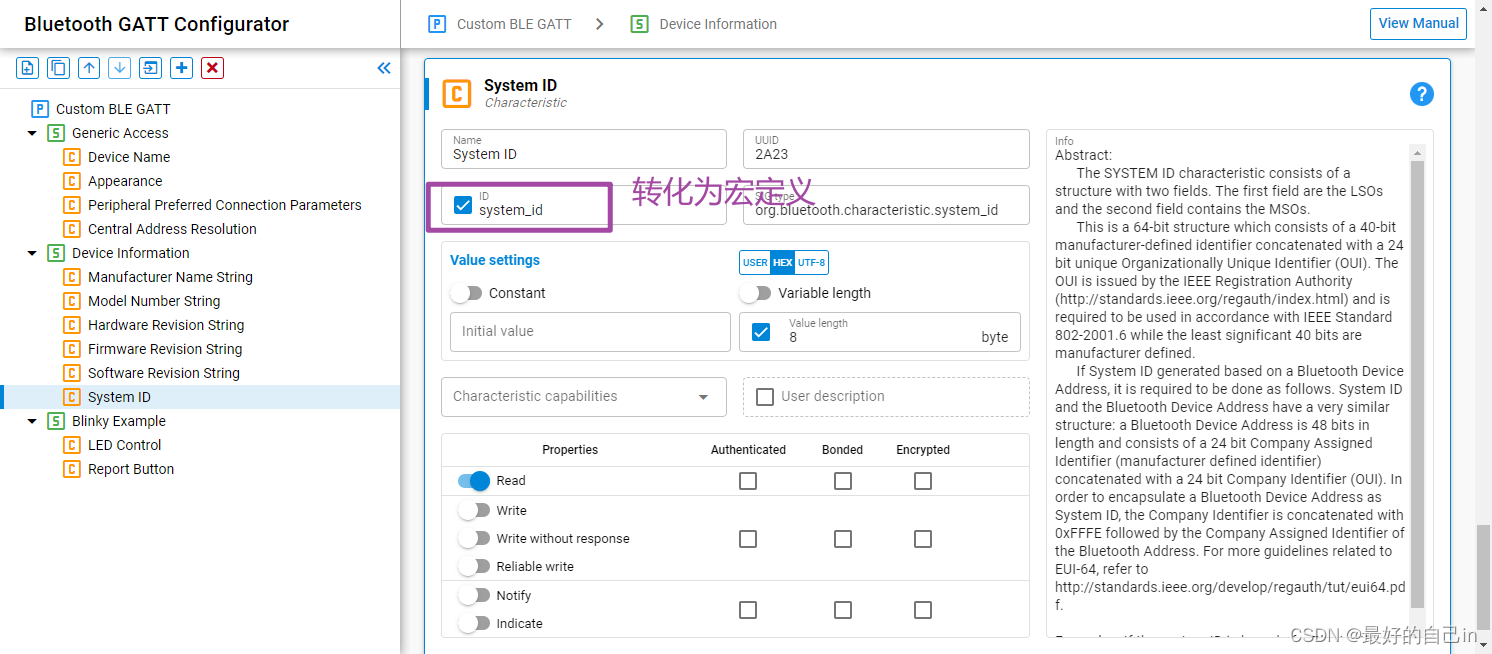Collapse the sidebar with double chevron
The image size is (1492, 654).
(x=384, y=68)
